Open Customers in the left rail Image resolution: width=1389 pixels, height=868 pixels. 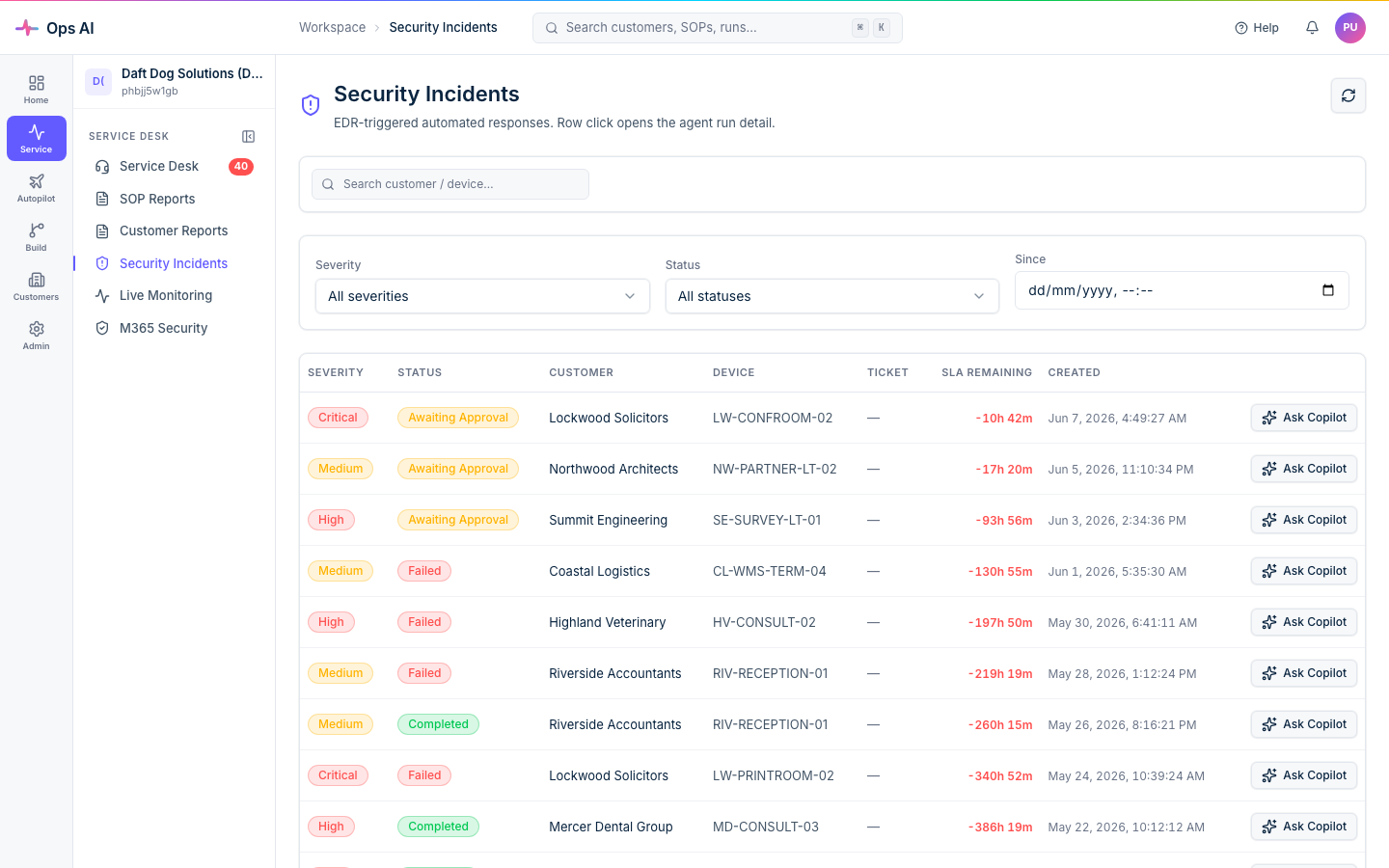coord(36,285)
